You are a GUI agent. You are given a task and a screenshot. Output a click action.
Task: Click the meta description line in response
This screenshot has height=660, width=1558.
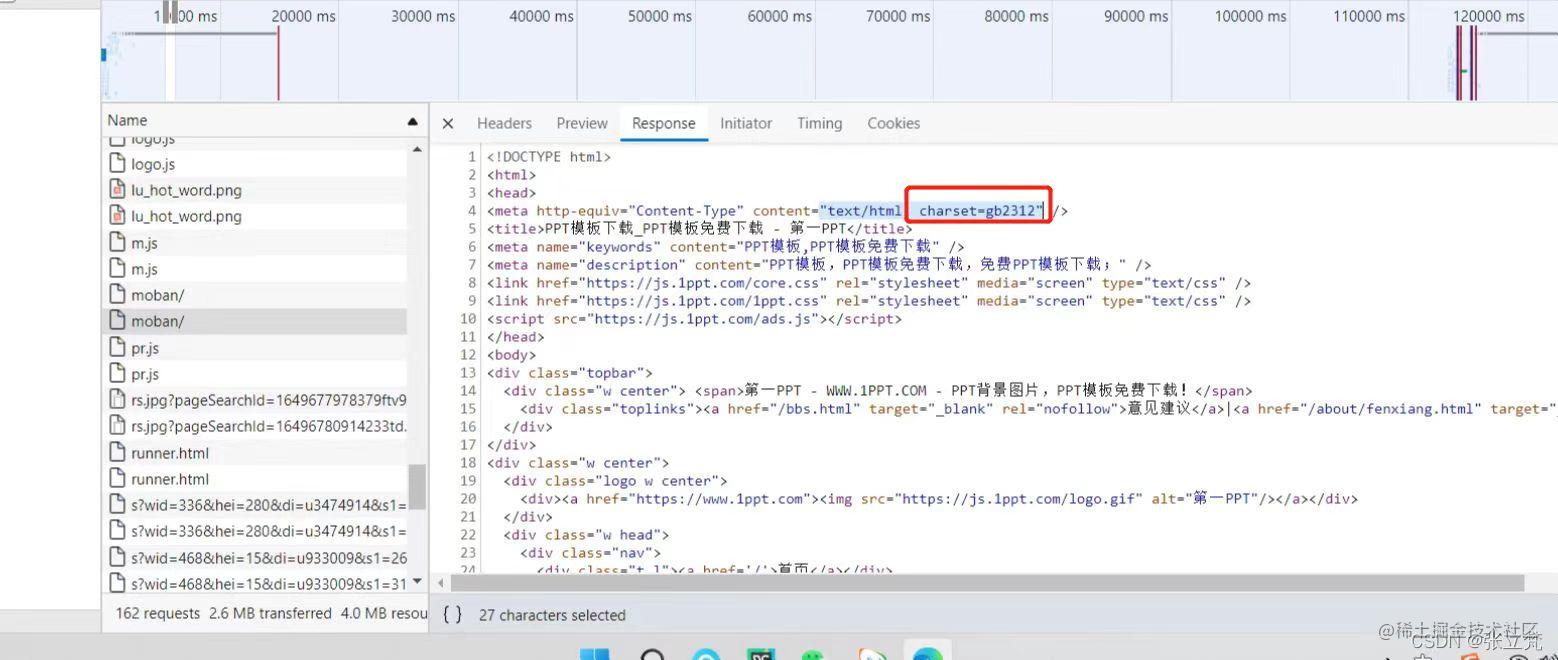point(819,265)
